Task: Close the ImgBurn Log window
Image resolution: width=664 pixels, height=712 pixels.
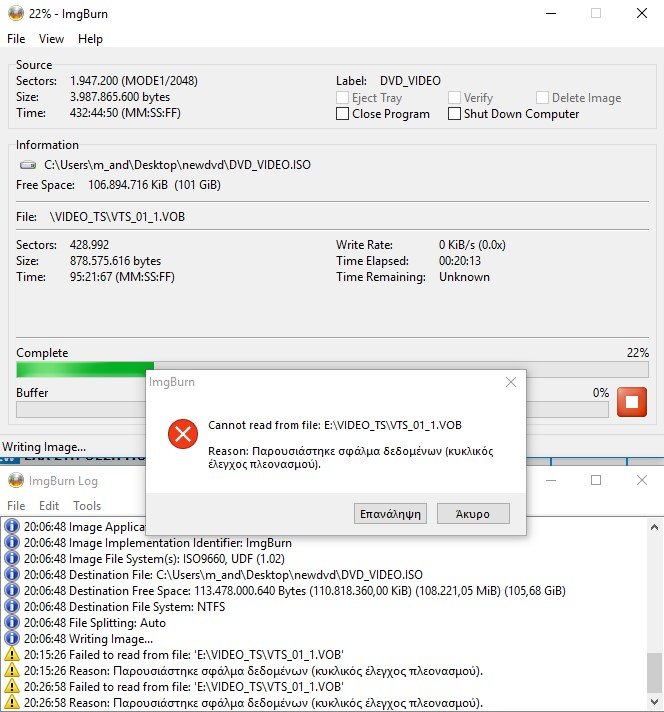Action: point(642,480)
